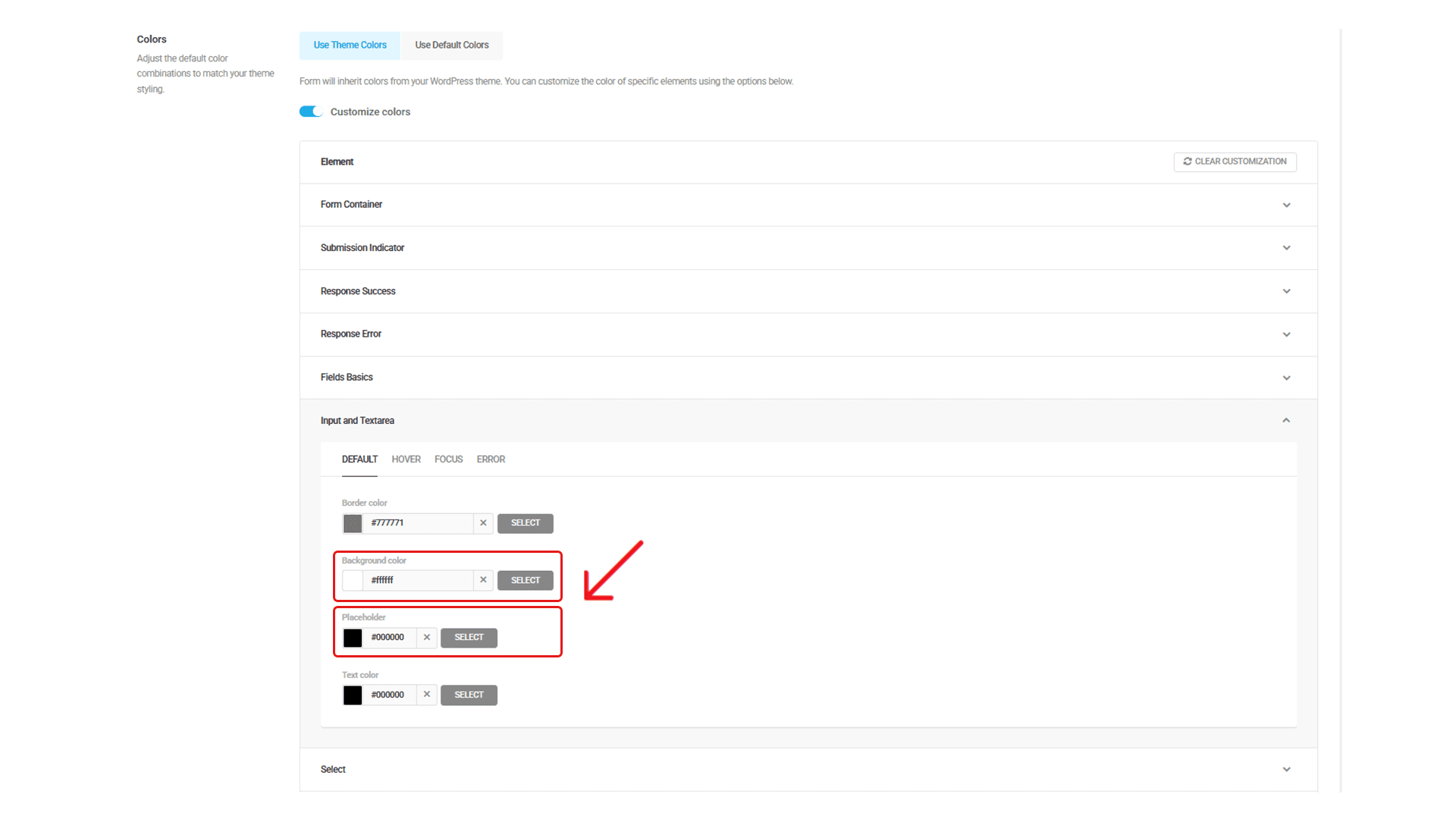The width and height of the screenshot is (1456, 819).
Task: Expand the Response Success section
Action: click(x=1286, y=291)
